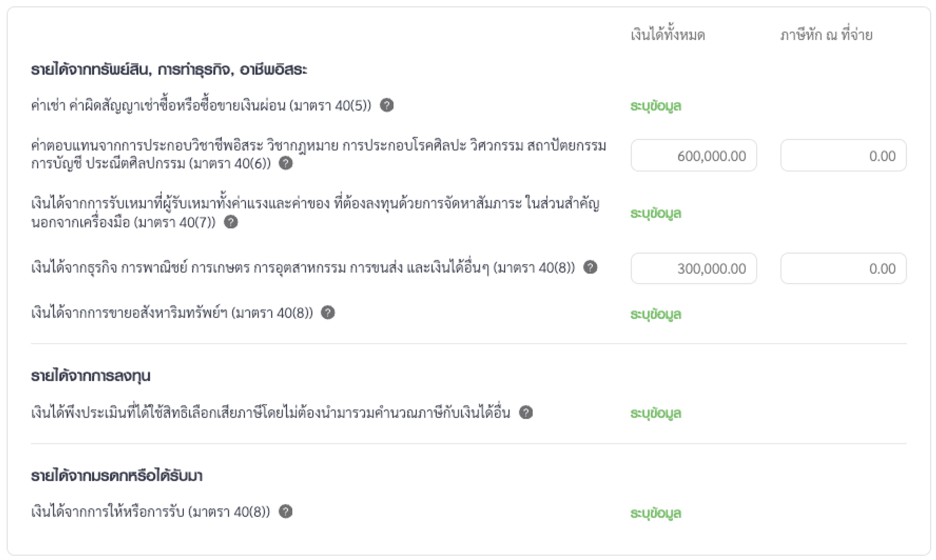936x560 pixels.
Task: Open help icon for property sale income
Action: (x=328, y=312)
